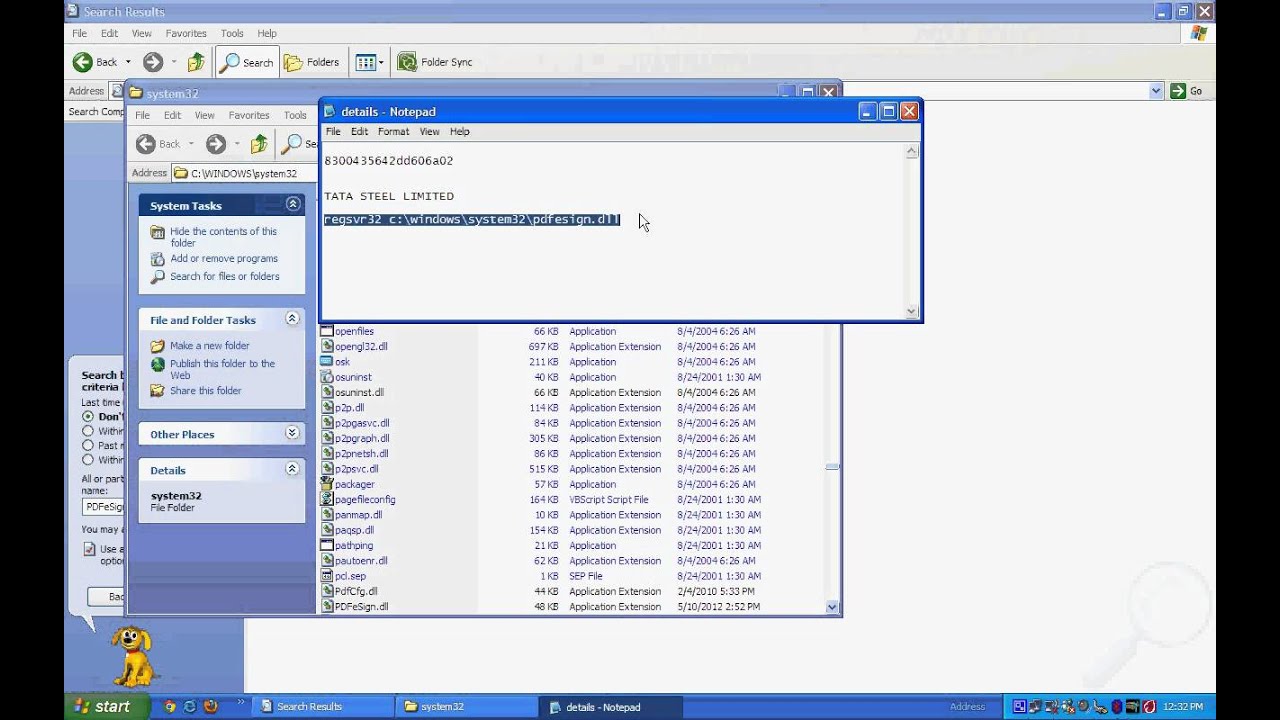Viewport: 1280px width, 720px height.
Task: Collapse the File and Folder Tasks panel
Action: pos(293,319)
